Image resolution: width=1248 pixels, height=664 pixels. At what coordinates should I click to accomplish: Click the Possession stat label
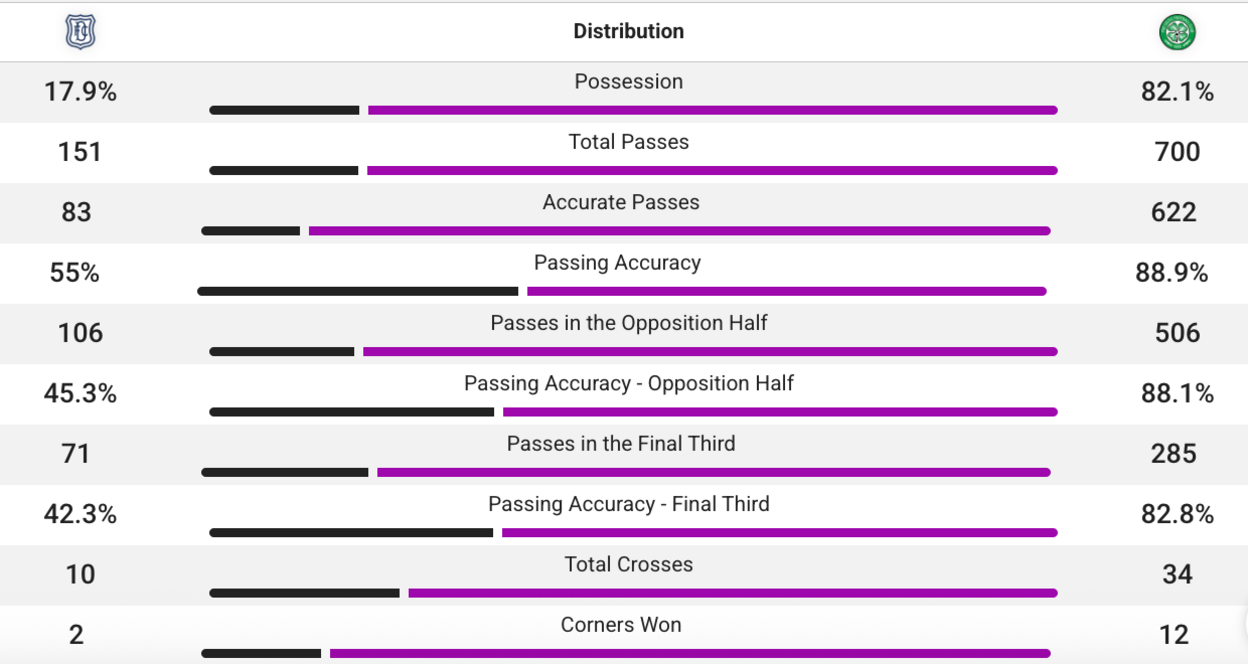(x=628, y=82)
